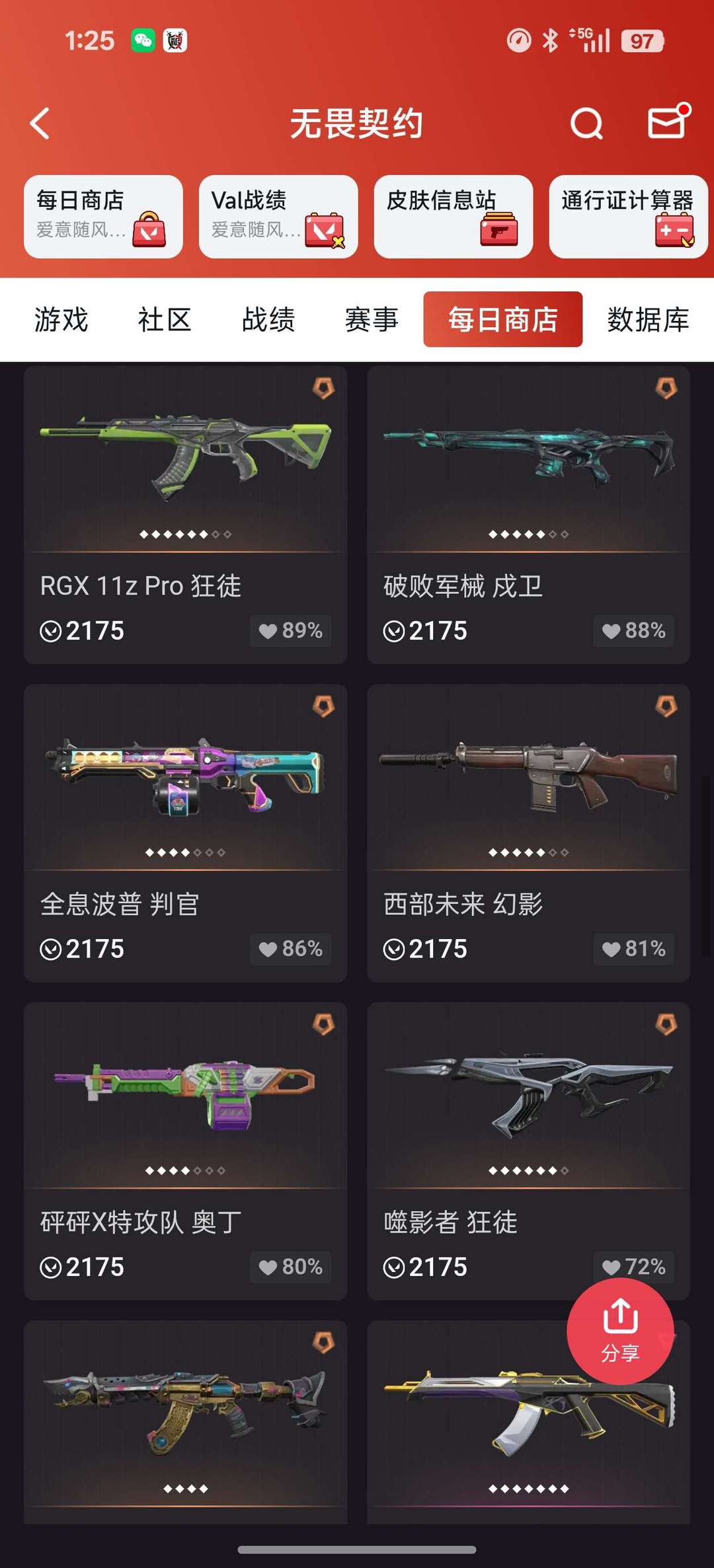Tap the heart 81% on 西部未来 幻影

633,949
